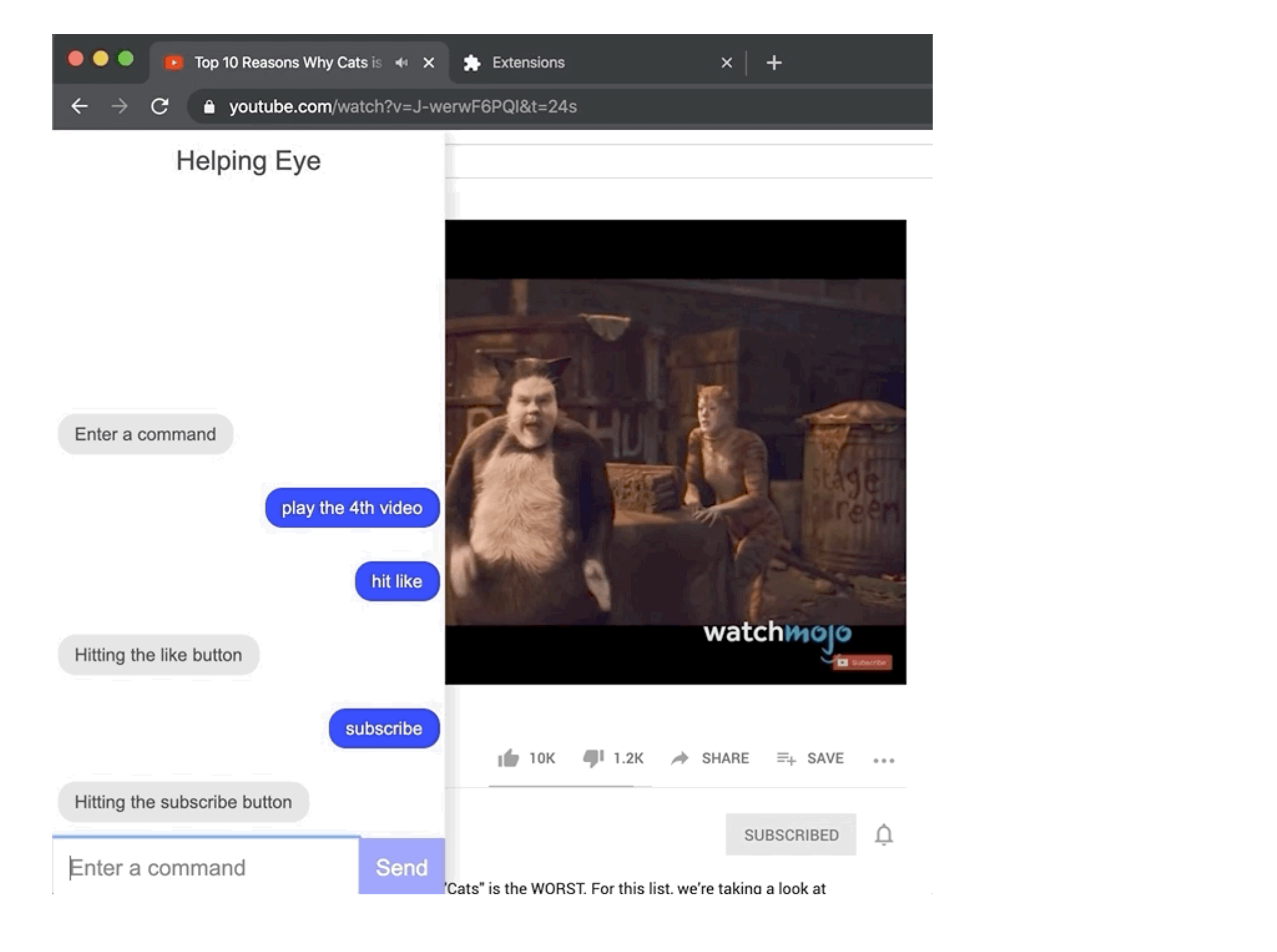1277x952 pixels.
Task: Toggle the notification bell icon
Action: click(x=883, y=835)
